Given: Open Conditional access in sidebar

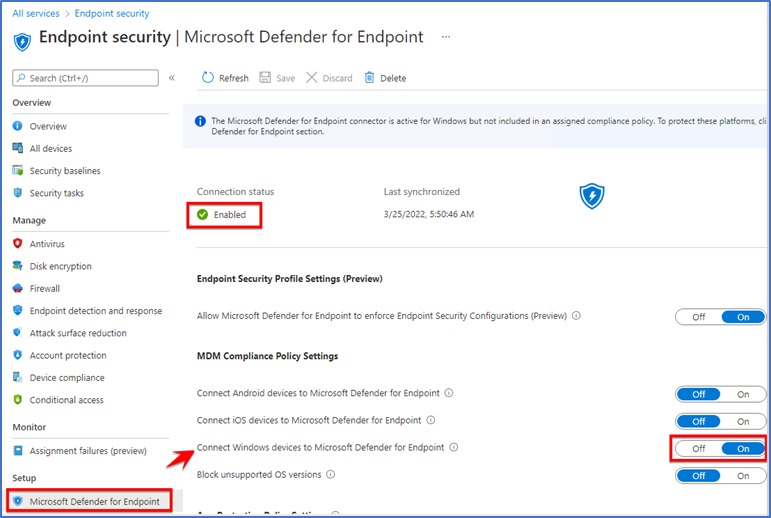Looking at the screenshot, I should point(66,399).
